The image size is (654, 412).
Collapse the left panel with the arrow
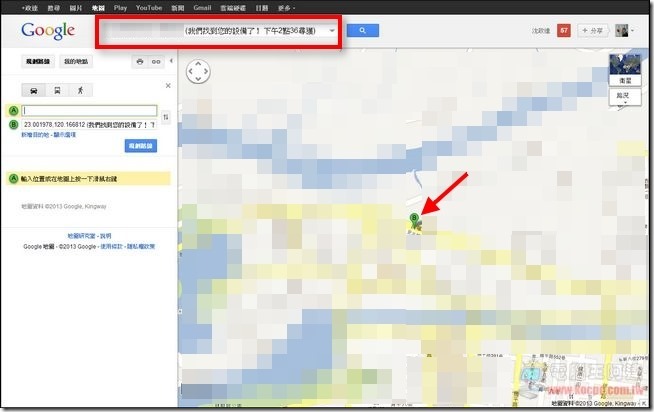[171, 61]
